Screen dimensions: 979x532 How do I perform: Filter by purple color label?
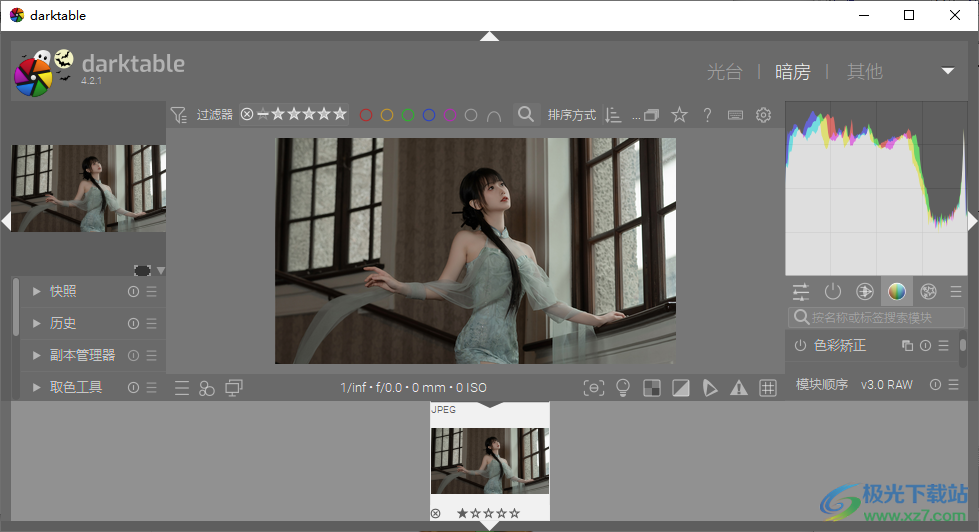[x=450, y=115]
